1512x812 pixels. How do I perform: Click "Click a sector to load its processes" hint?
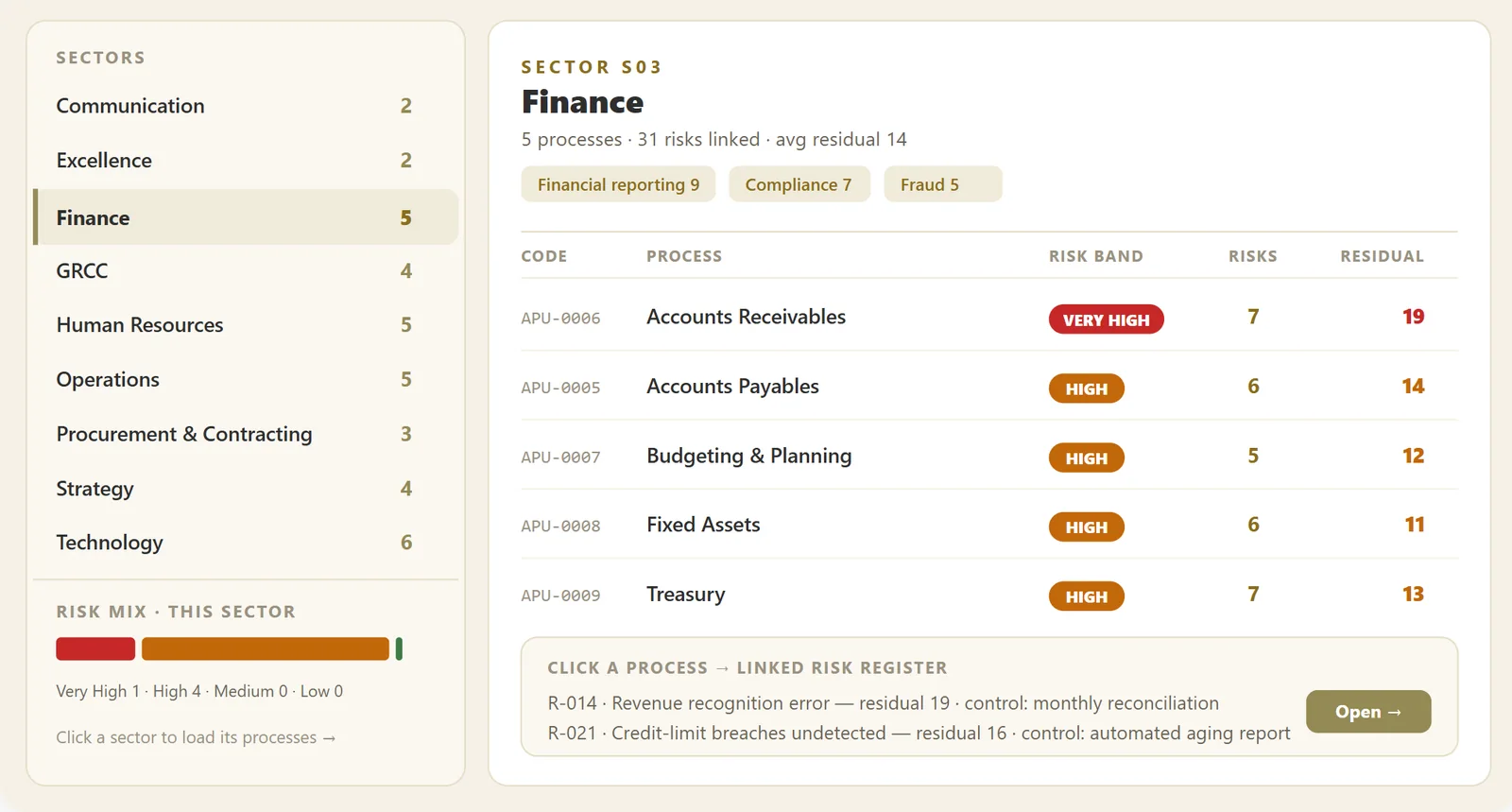point(196,737)
